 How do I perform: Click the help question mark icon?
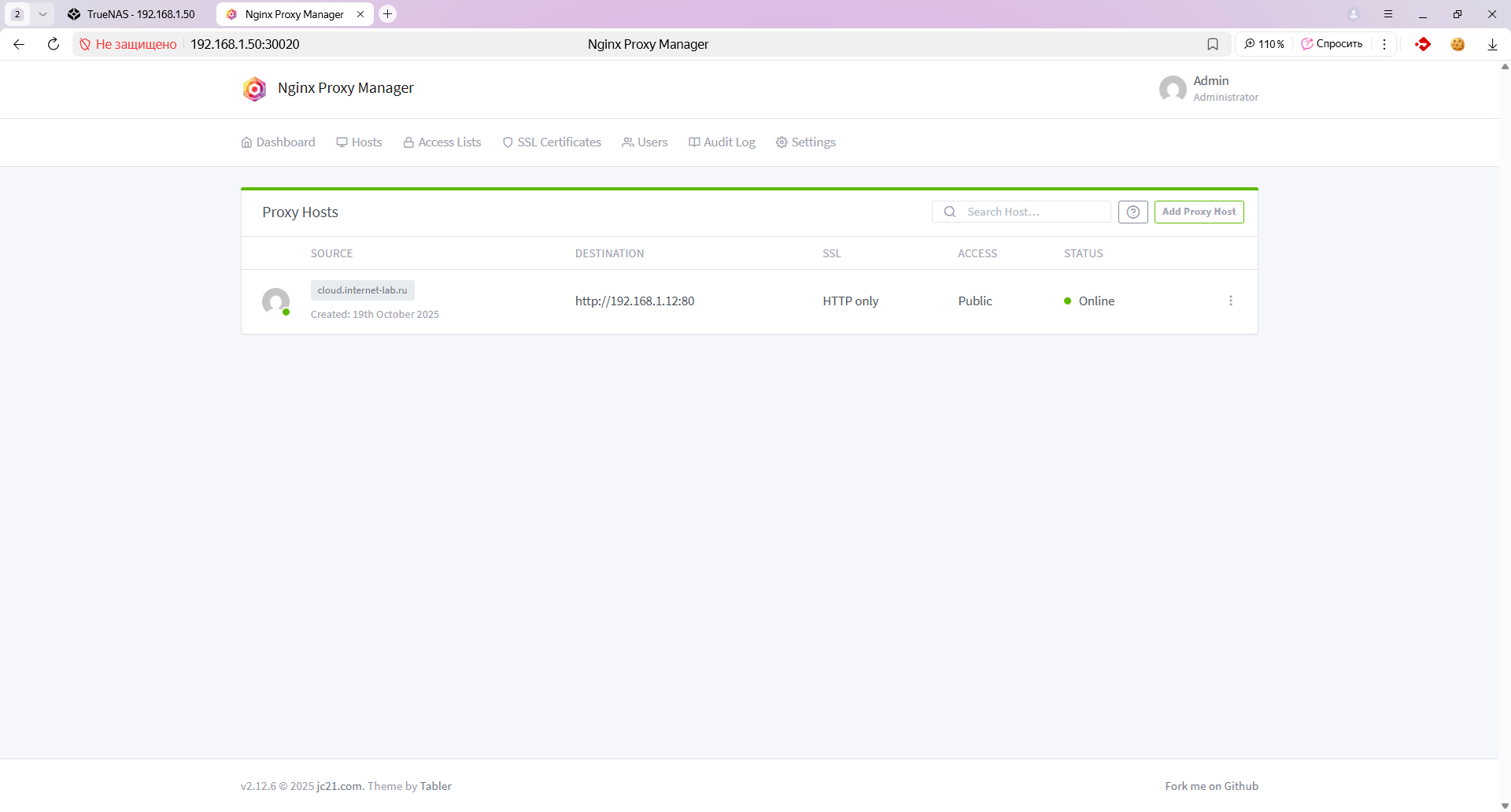coord(1132,212)
